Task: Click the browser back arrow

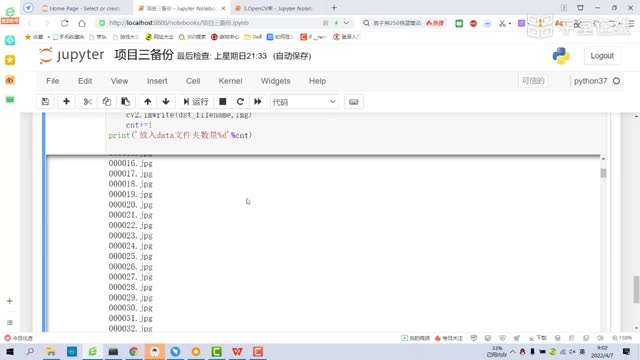Action: tap(29, 23)
